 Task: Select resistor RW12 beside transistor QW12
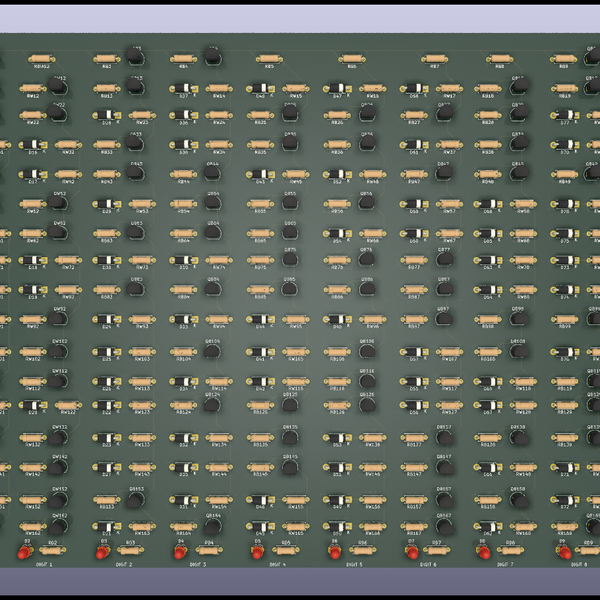pos(33,89)
